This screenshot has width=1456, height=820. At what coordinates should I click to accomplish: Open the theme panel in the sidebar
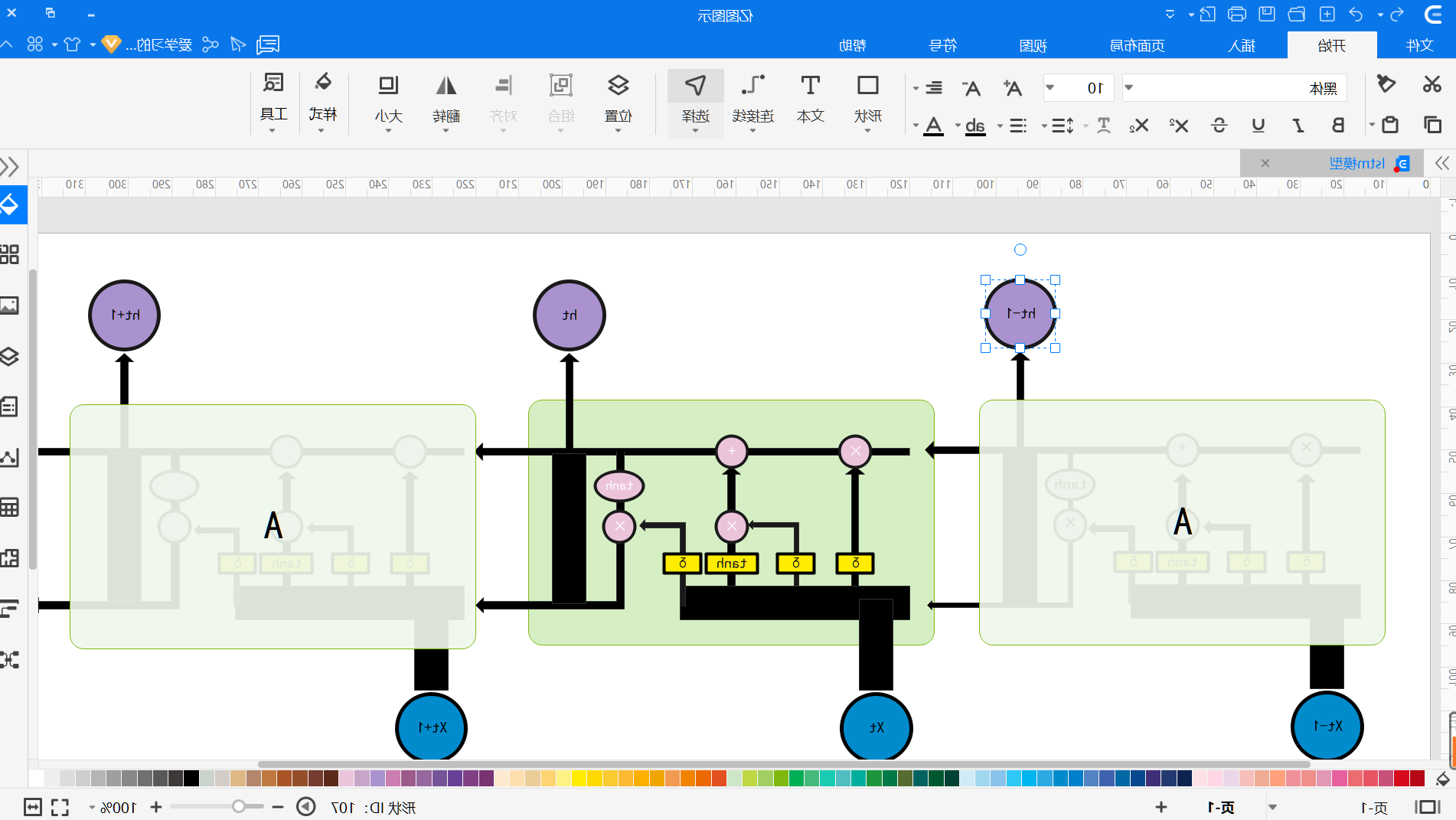[10, 204]
